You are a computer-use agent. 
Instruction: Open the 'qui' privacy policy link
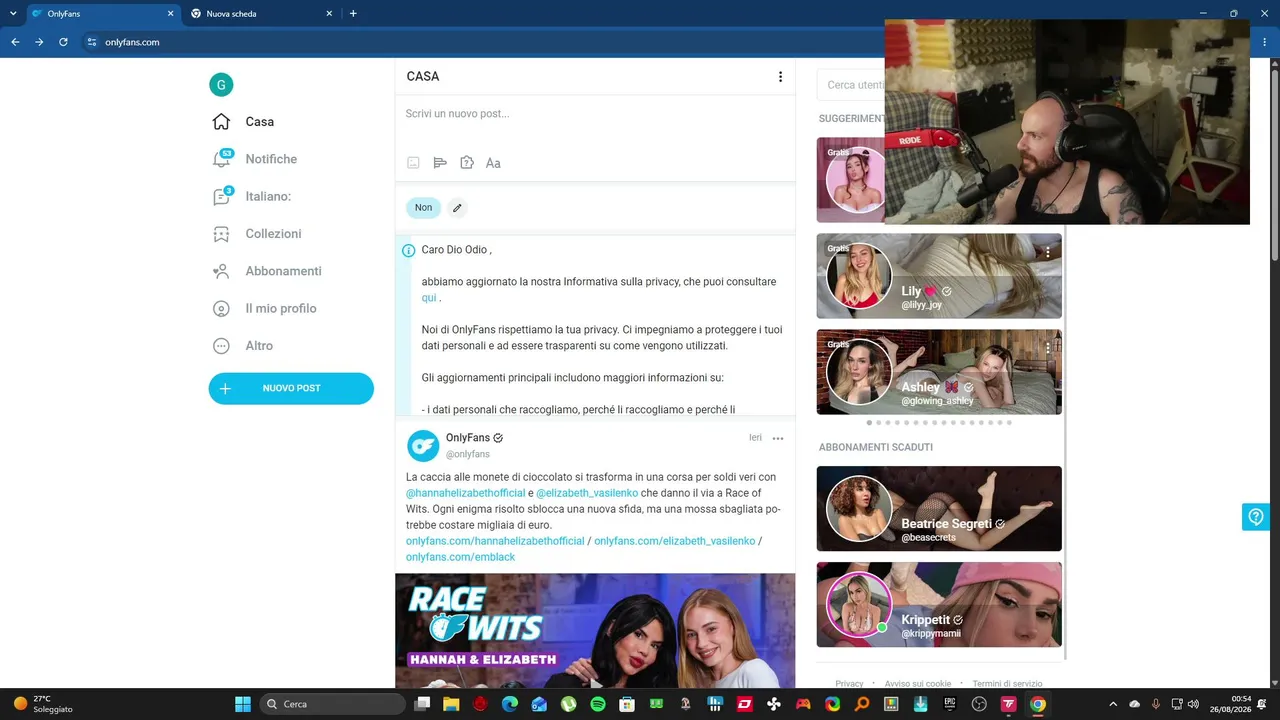pos(429,298)
